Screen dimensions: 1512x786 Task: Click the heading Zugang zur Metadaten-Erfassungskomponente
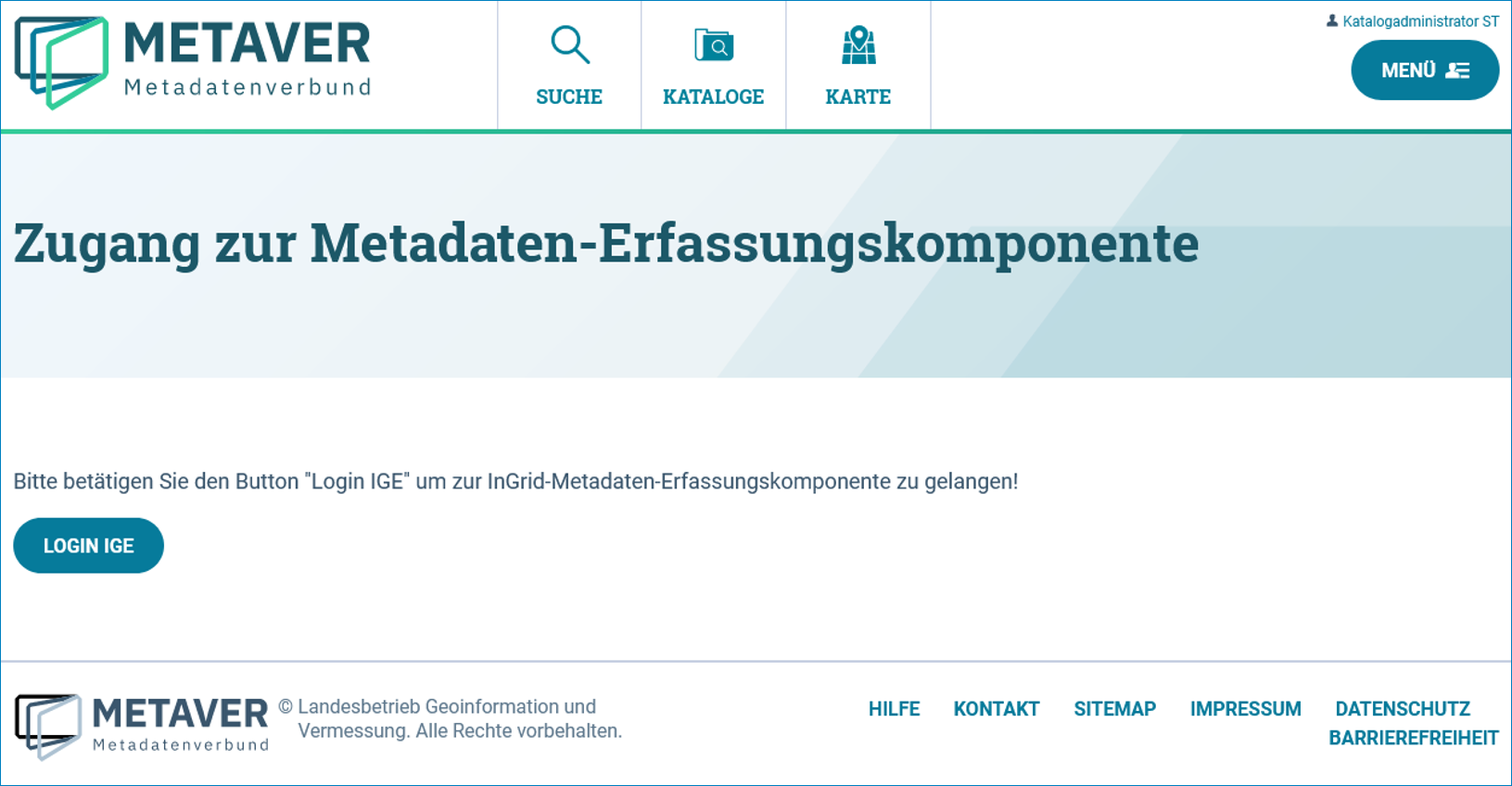click(606, 244)
